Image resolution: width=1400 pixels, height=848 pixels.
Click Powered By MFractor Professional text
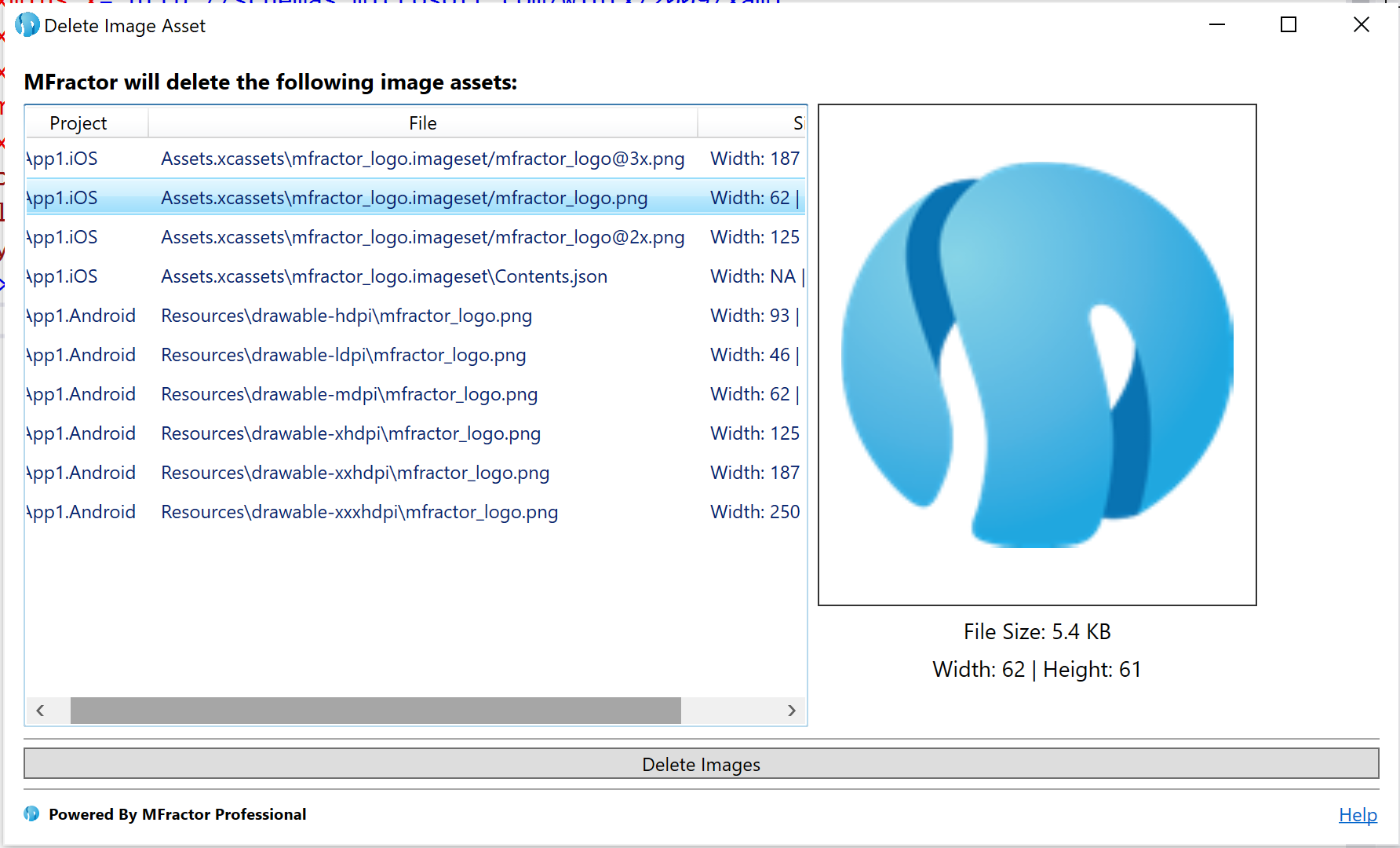pyautogui.click(x=177, y=814)
